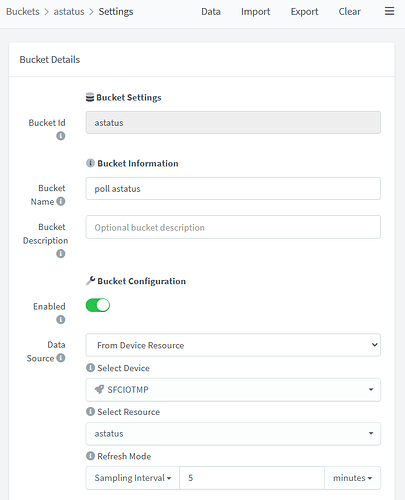Click the Select Device label
This screenshot has height=500, width=405.
(x=123, y=368)
